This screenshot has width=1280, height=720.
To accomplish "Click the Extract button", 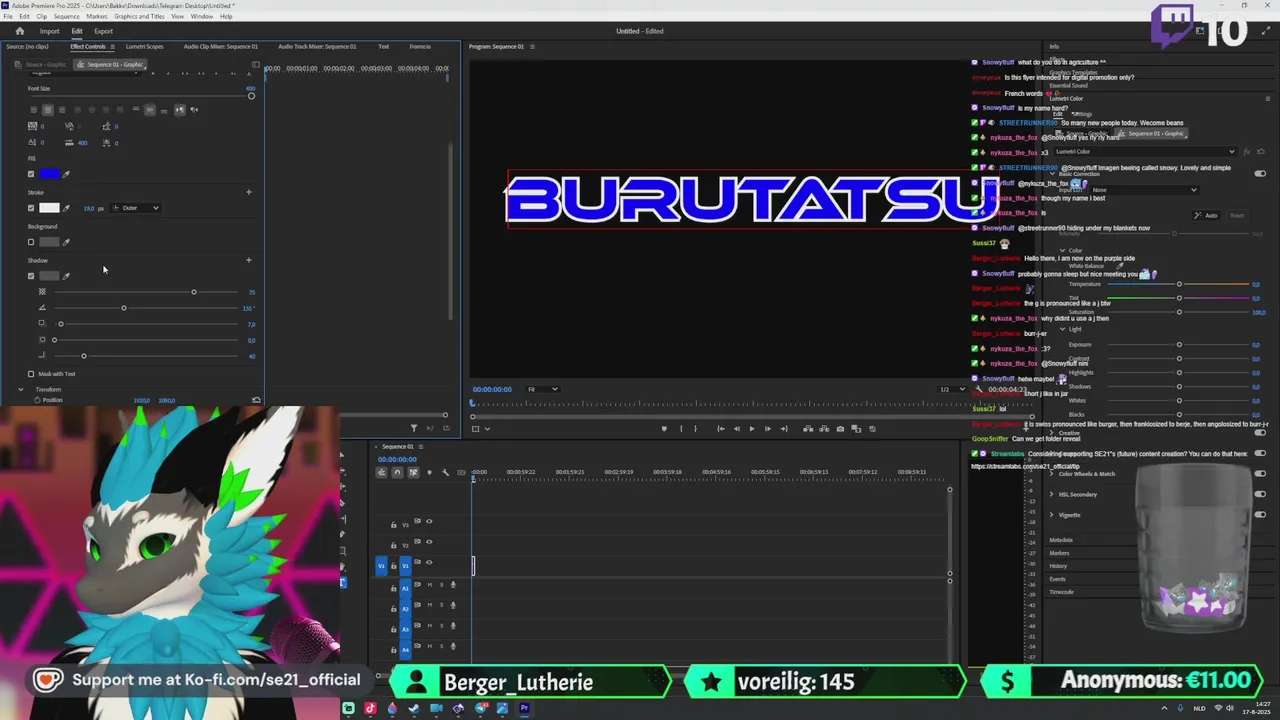I will click(823, 429).
